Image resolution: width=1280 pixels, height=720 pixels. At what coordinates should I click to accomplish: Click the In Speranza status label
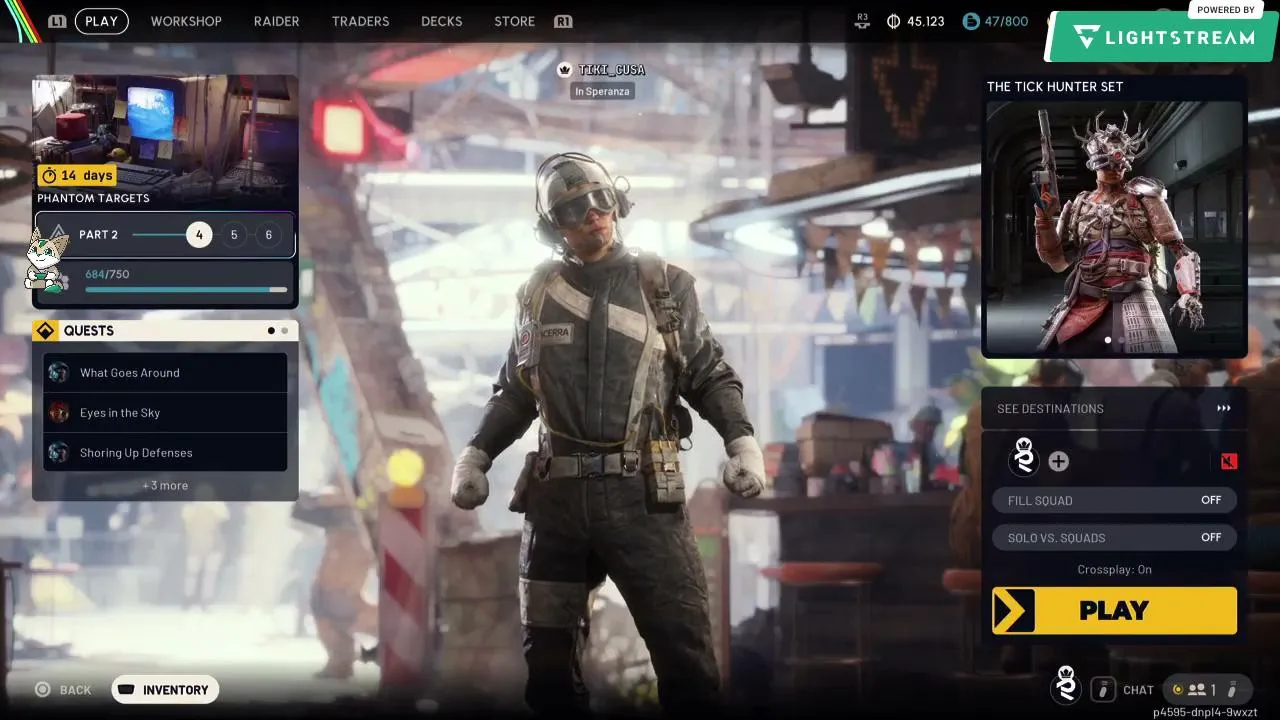coord(603,91)
